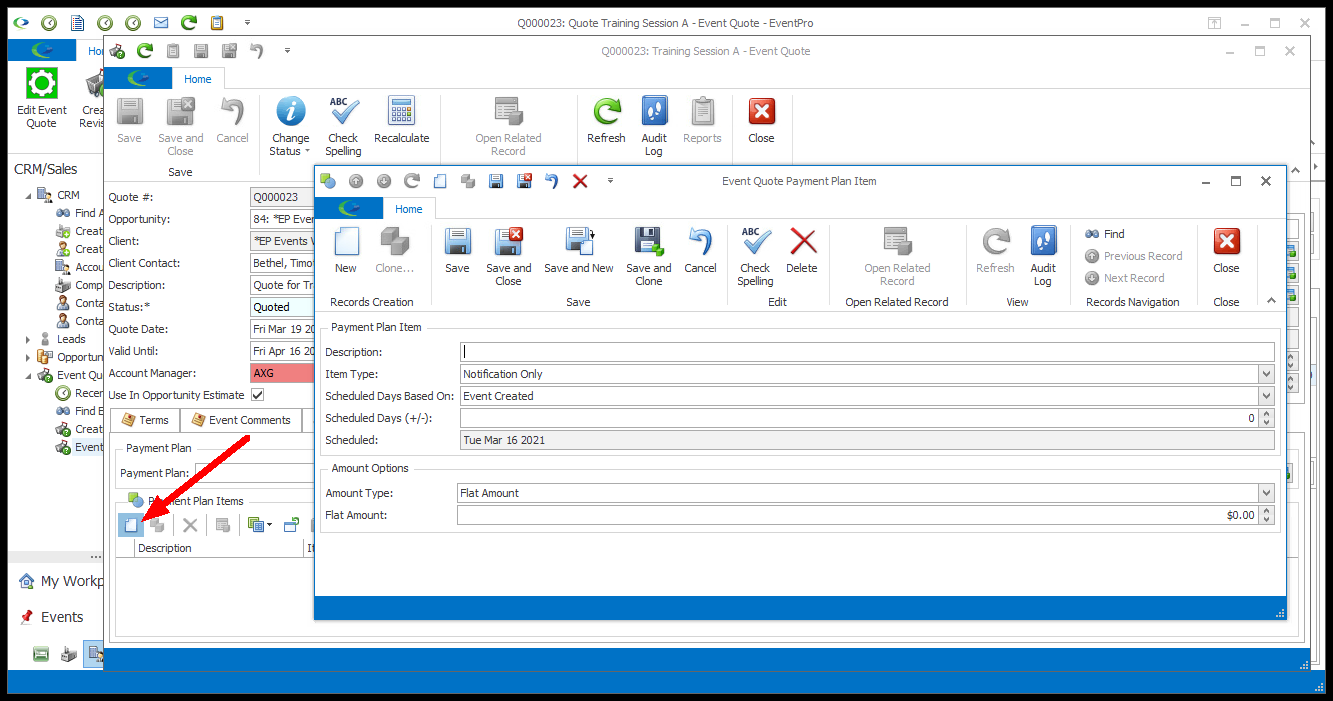Collapse the CRM tree node
This screenshot has height=701, width=1333.
tap(28, 195)
